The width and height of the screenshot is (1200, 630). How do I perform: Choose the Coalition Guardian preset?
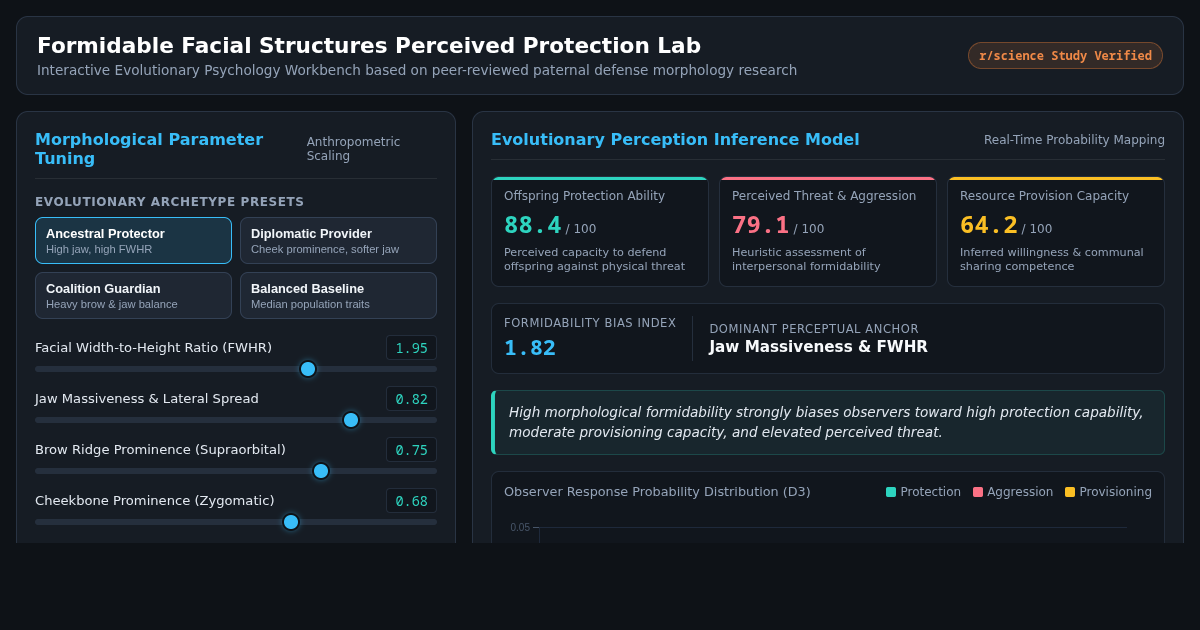(133, 295)
